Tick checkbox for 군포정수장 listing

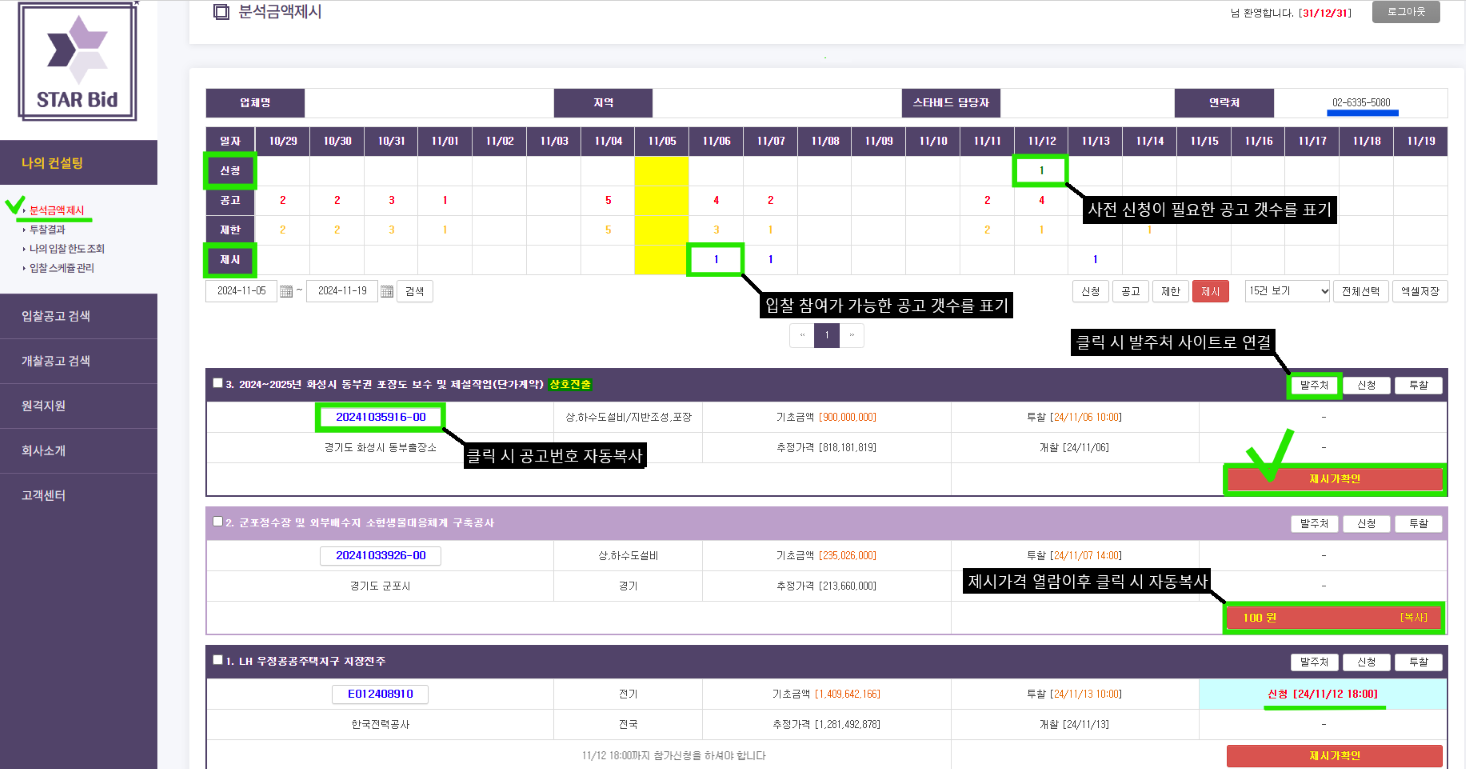[x=217, y=522]
